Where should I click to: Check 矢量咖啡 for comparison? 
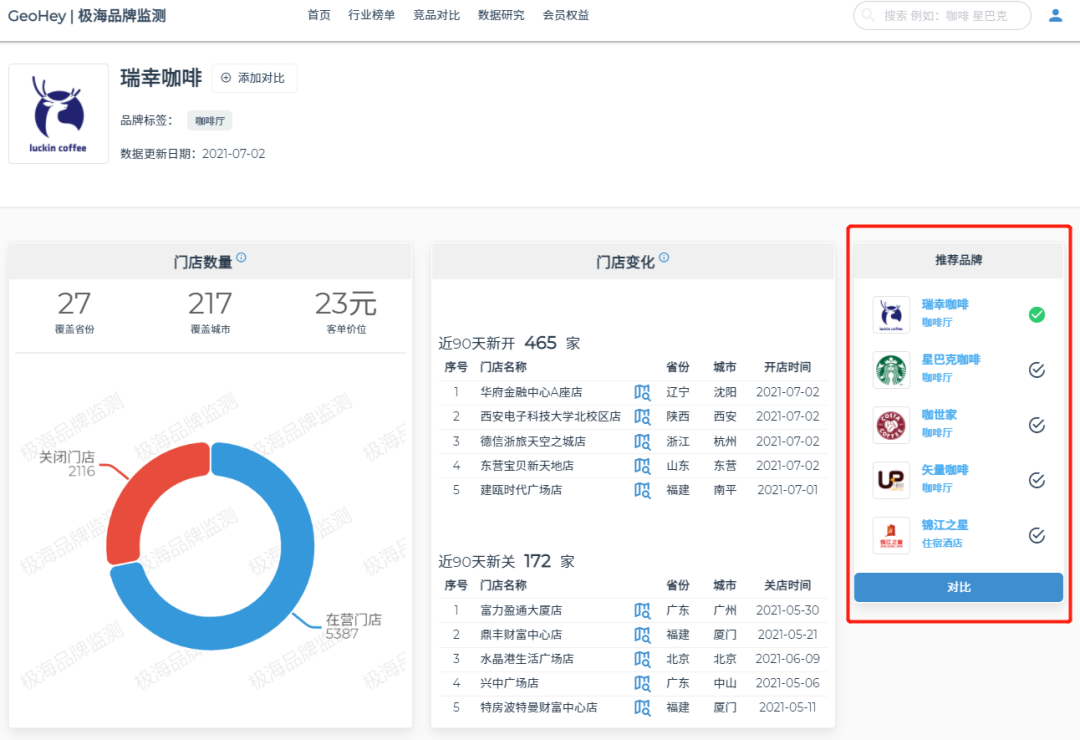click(1037, 480)
